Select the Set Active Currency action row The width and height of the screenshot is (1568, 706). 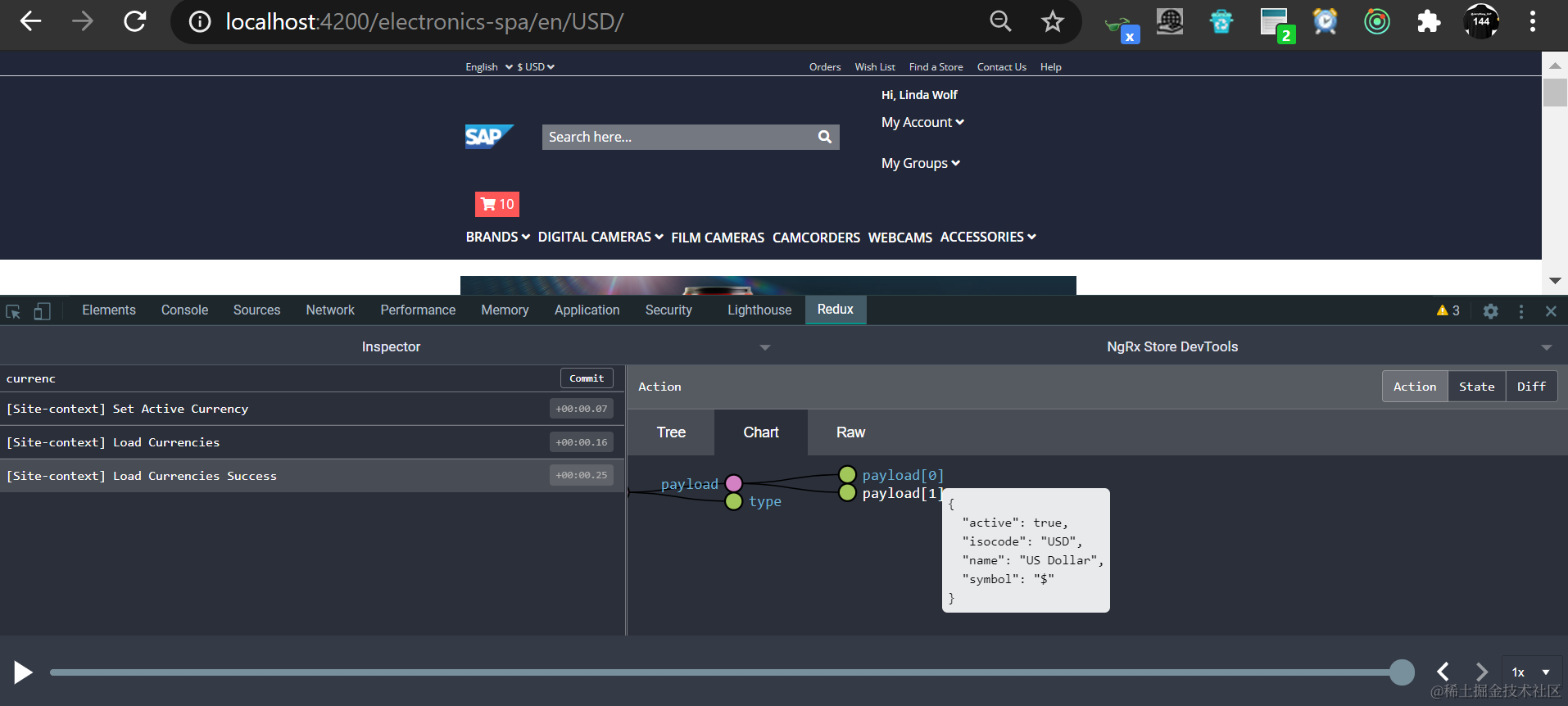coord(312,409)
